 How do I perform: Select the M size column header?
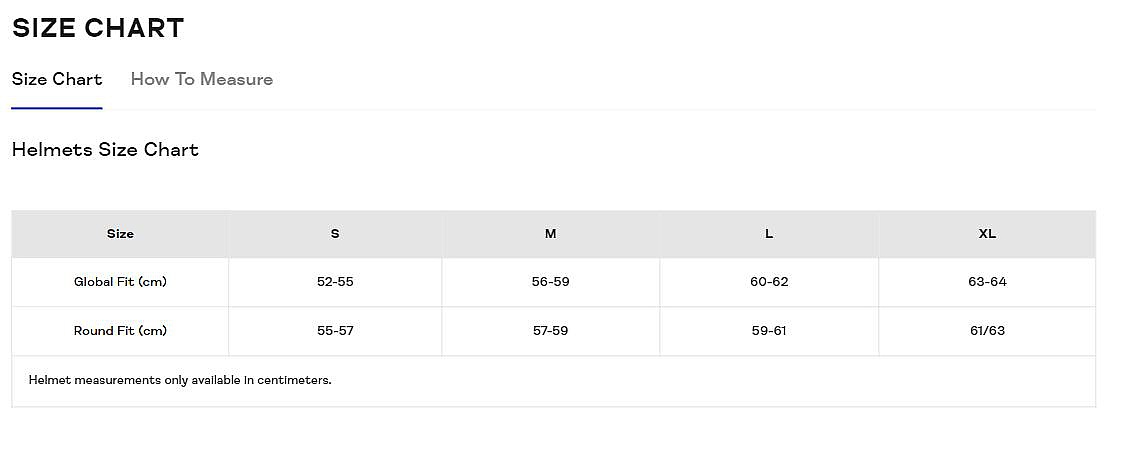[x=550, y=234]
